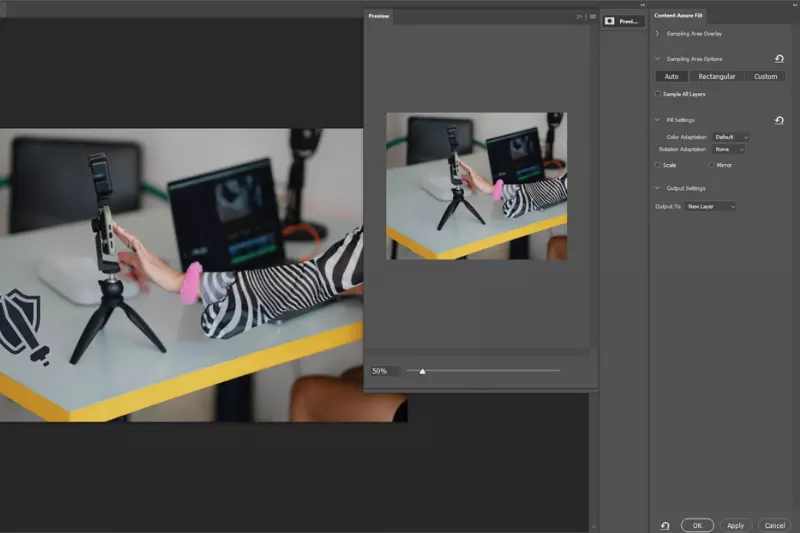Collapse the Sampling Area Options section
Screen dimensions: 800x533
pos(657,59)
